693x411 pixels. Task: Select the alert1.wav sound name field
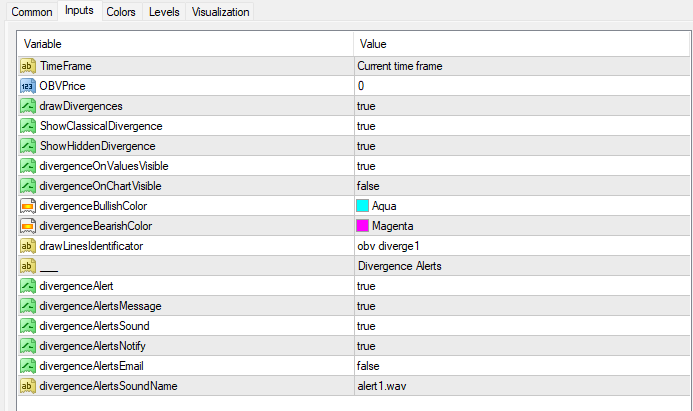tap(381, 386)
